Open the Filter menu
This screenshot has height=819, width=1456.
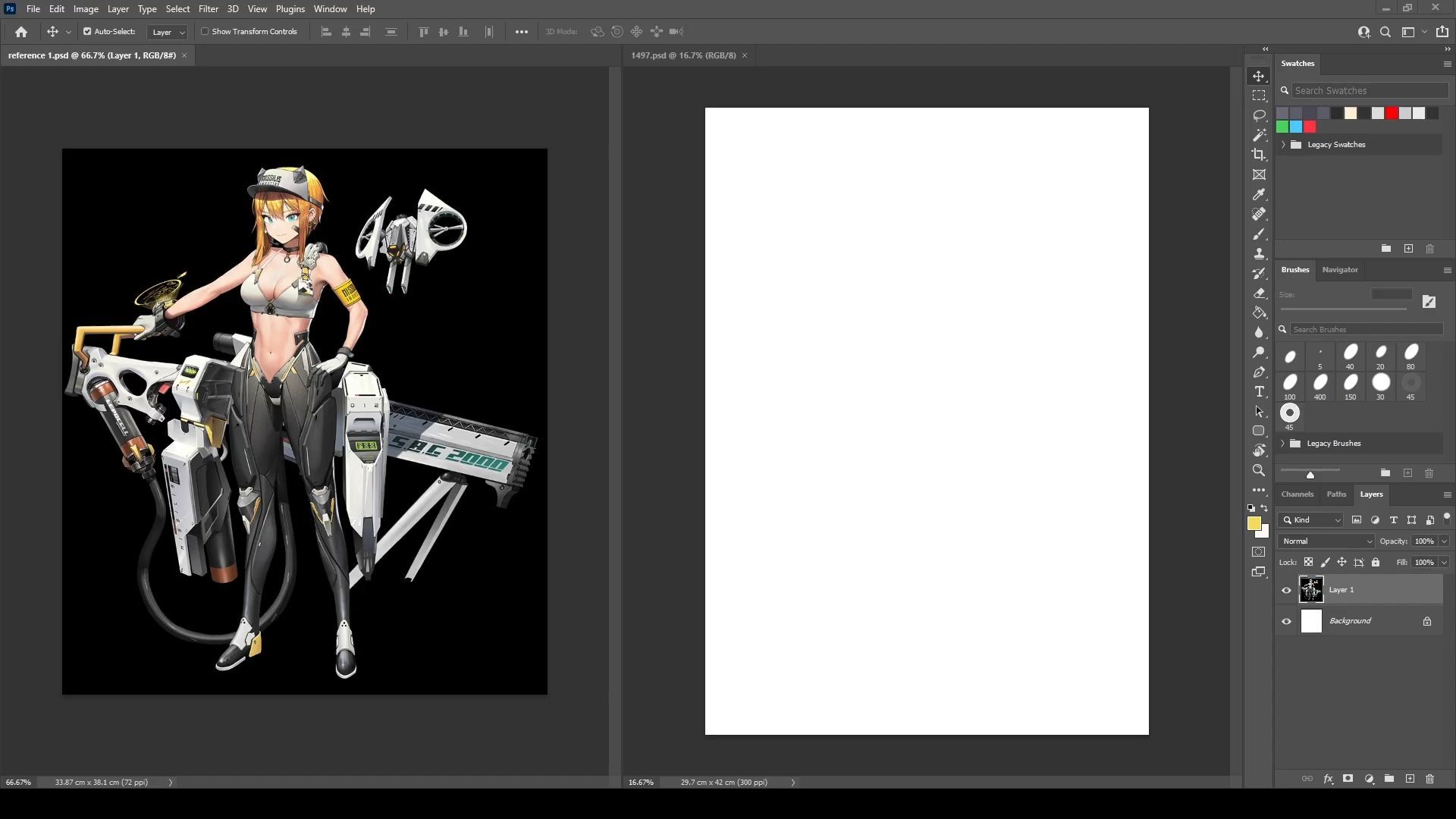click(x=208, y=9)
